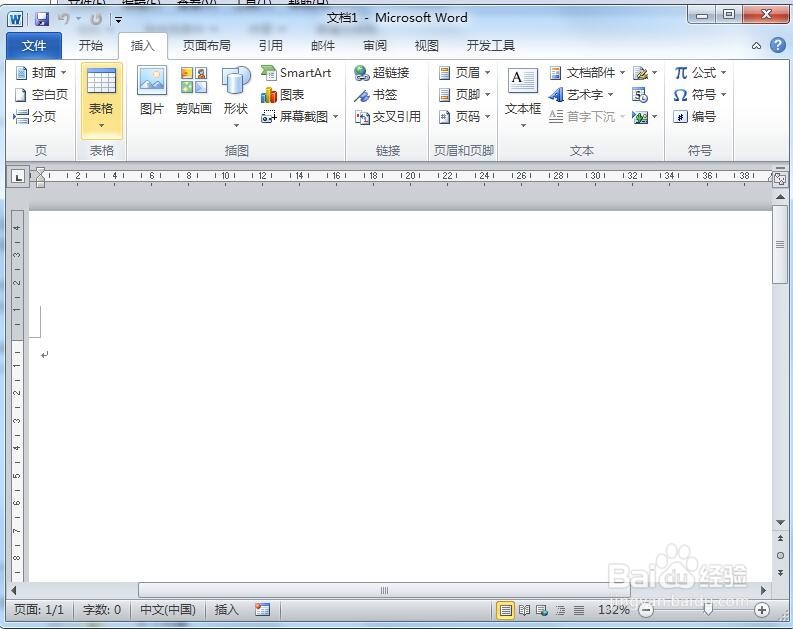This screenshot has height=629, width=793.
Task: Switch to Web Layout view
Action: pyautogui.click(x=542, y=610)
